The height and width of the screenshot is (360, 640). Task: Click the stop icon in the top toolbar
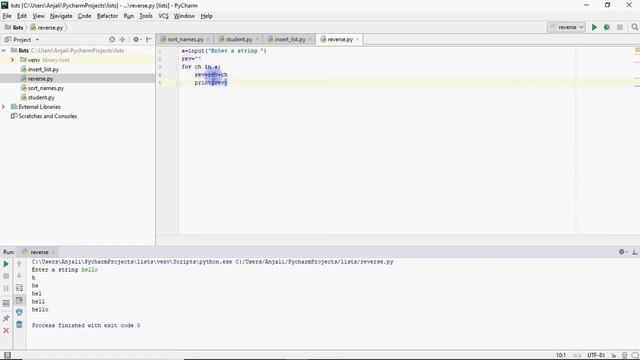click(x=620, y=27)
